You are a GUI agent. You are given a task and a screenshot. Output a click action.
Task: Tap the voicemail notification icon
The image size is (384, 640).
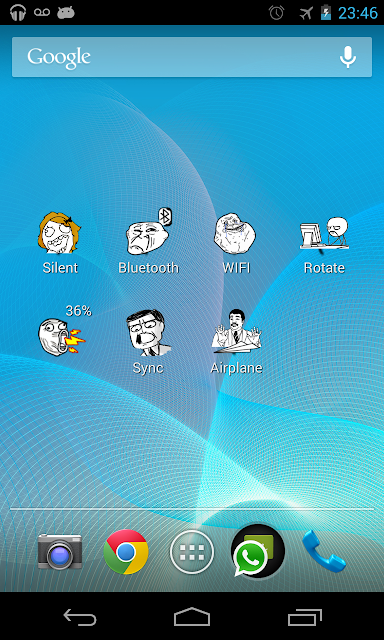point(42,12)
